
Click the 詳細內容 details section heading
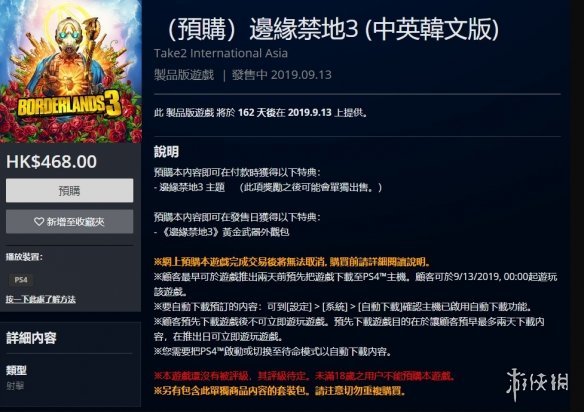coord(31,338)
